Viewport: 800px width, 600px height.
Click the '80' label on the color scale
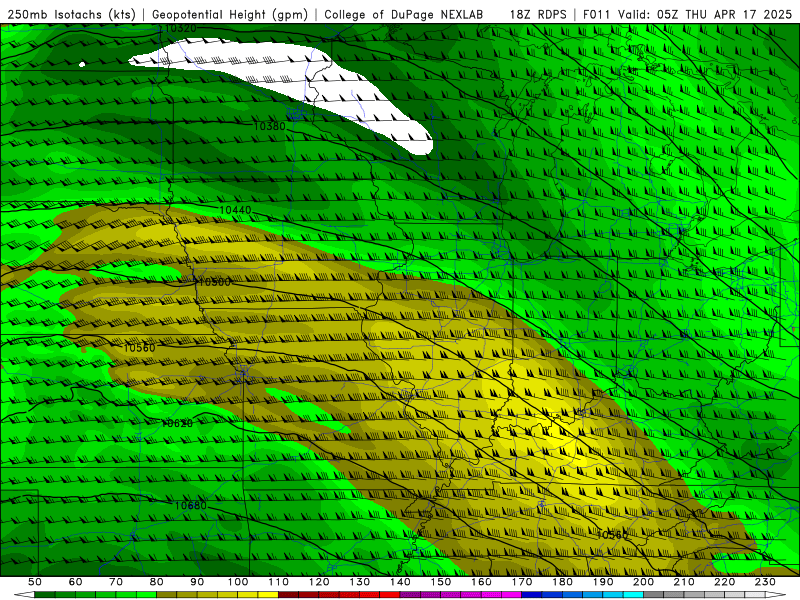[x=157, y=582]
